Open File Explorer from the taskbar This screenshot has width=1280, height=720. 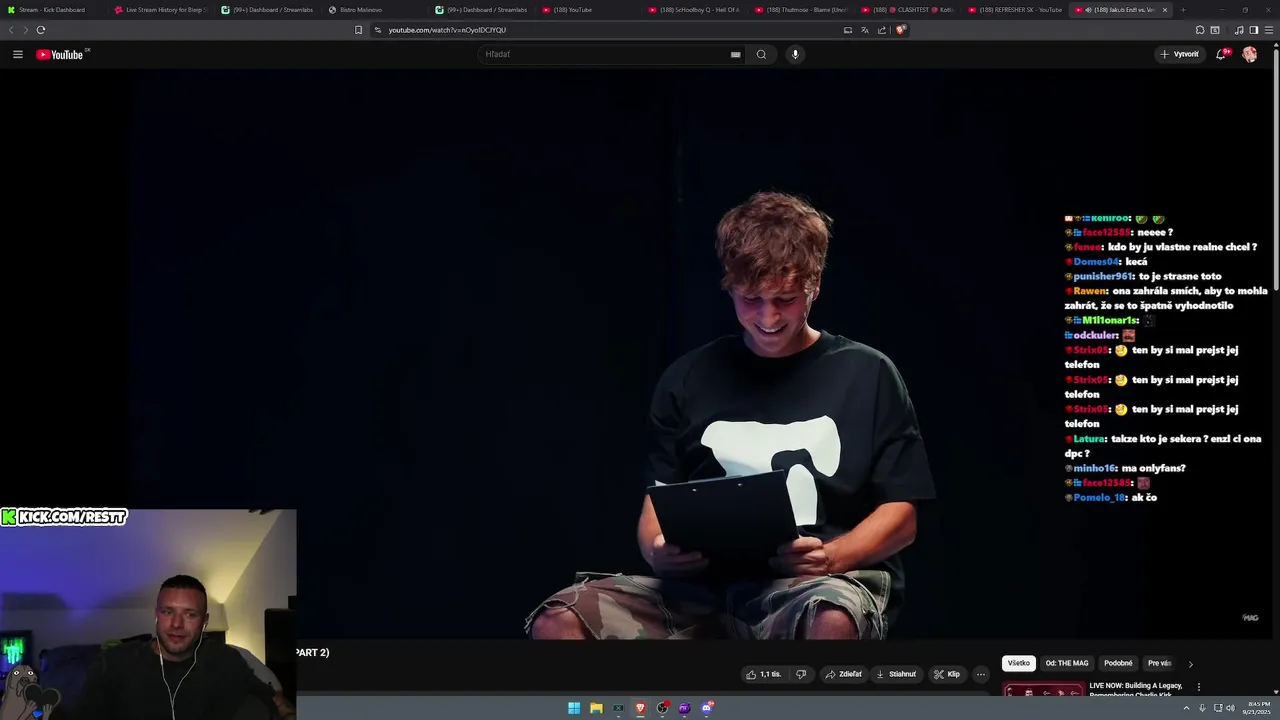pos(596,708)
